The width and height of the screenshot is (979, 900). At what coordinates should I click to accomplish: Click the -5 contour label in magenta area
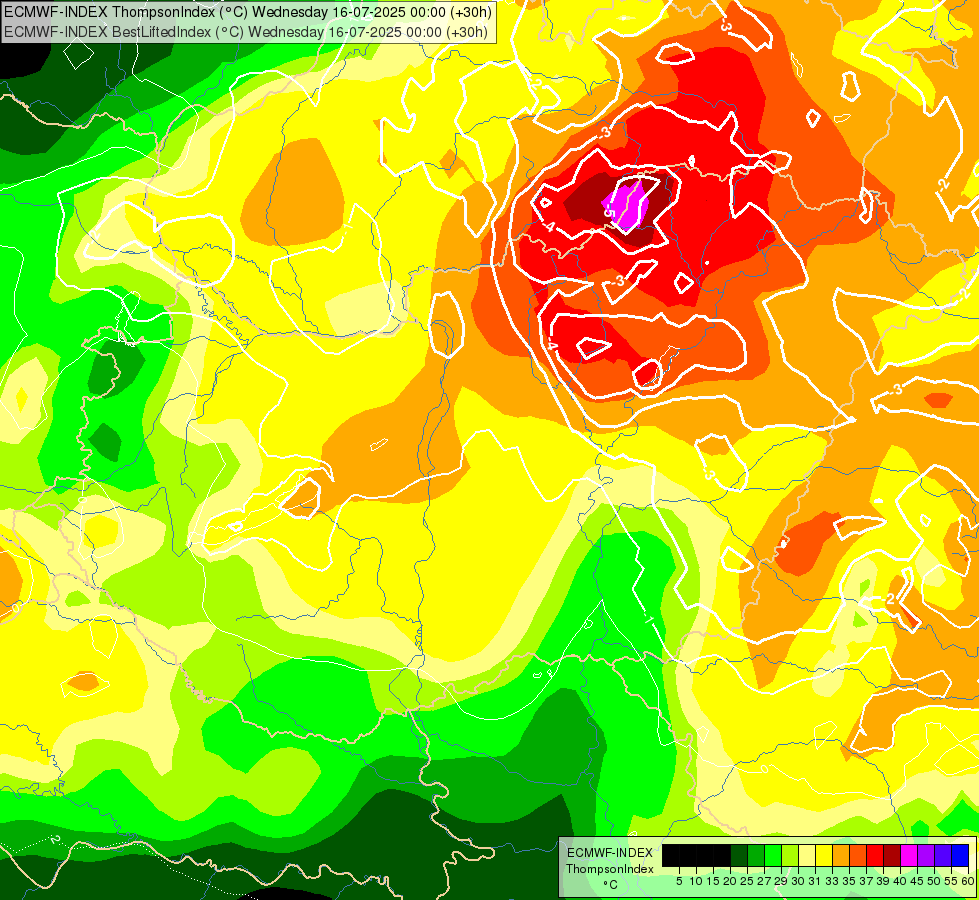tap(610, 211)
